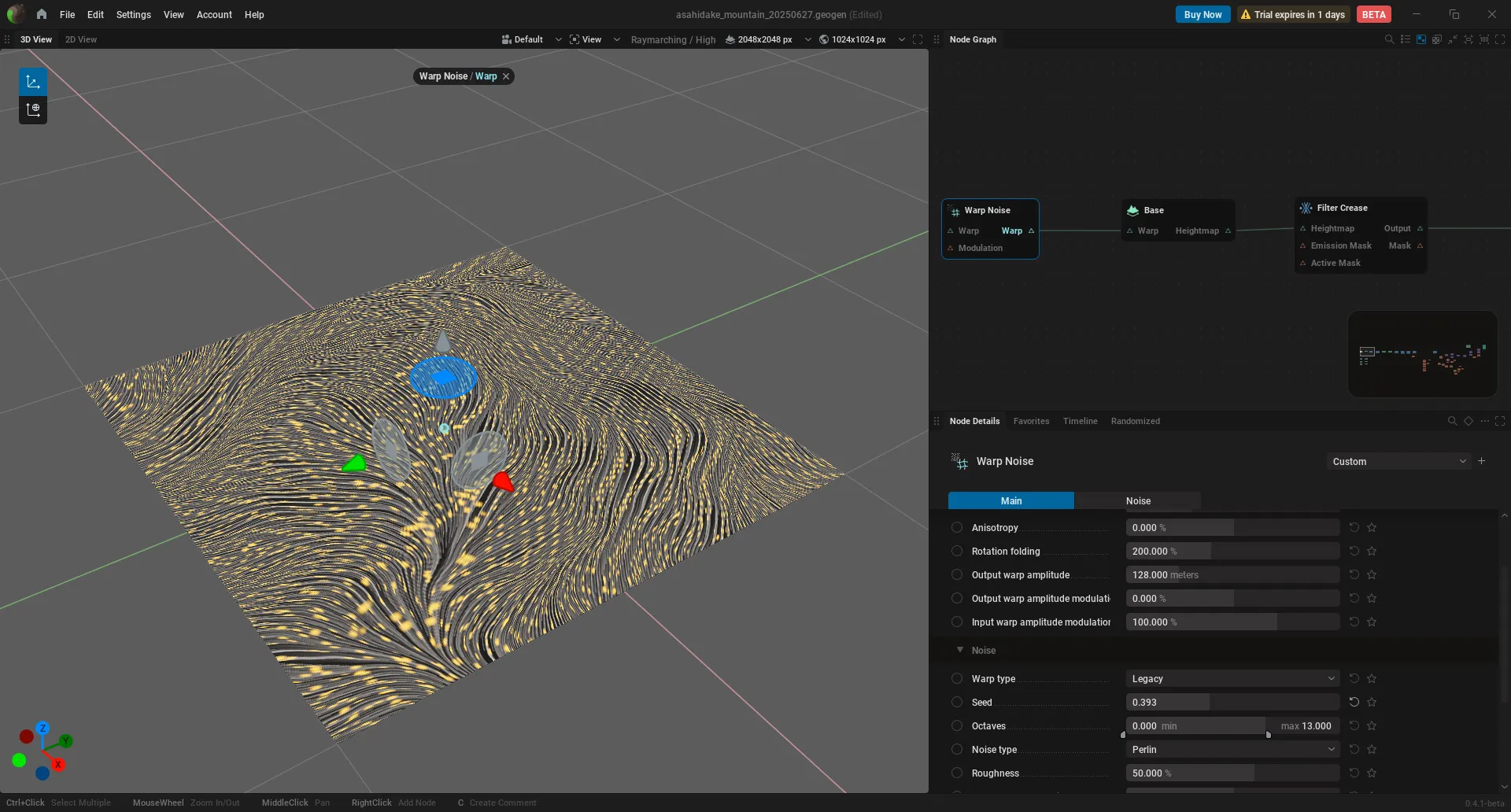The height and width of the screenshot is (812, 1511).
Task: Click the plus icon beside Custom preset
Action: point(1482,461)
